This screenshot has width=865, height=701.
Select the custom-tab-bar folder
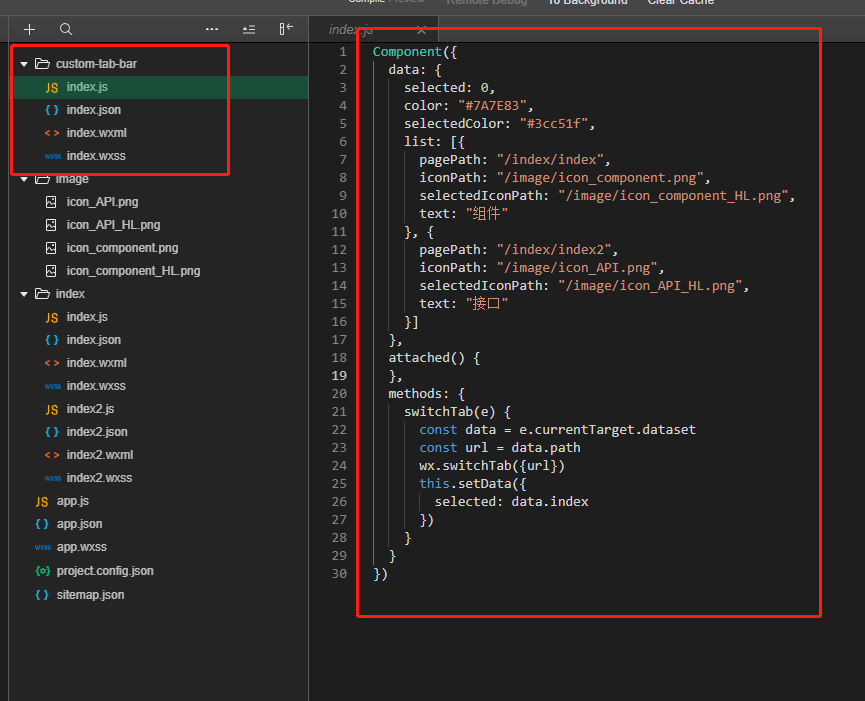pos(96,64)
